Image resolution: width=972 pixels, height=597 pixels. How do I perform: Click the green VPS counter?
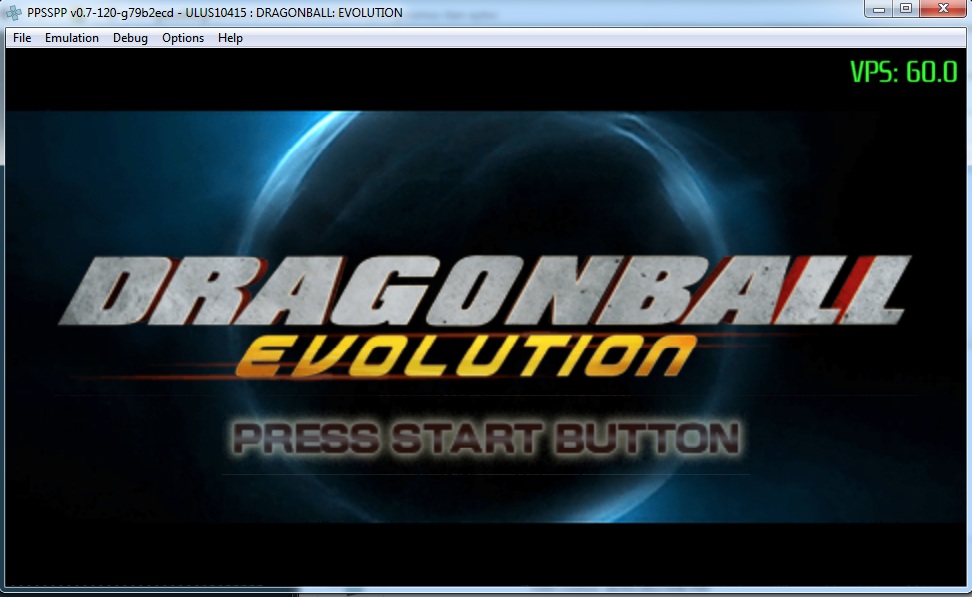tap(903, 73)
